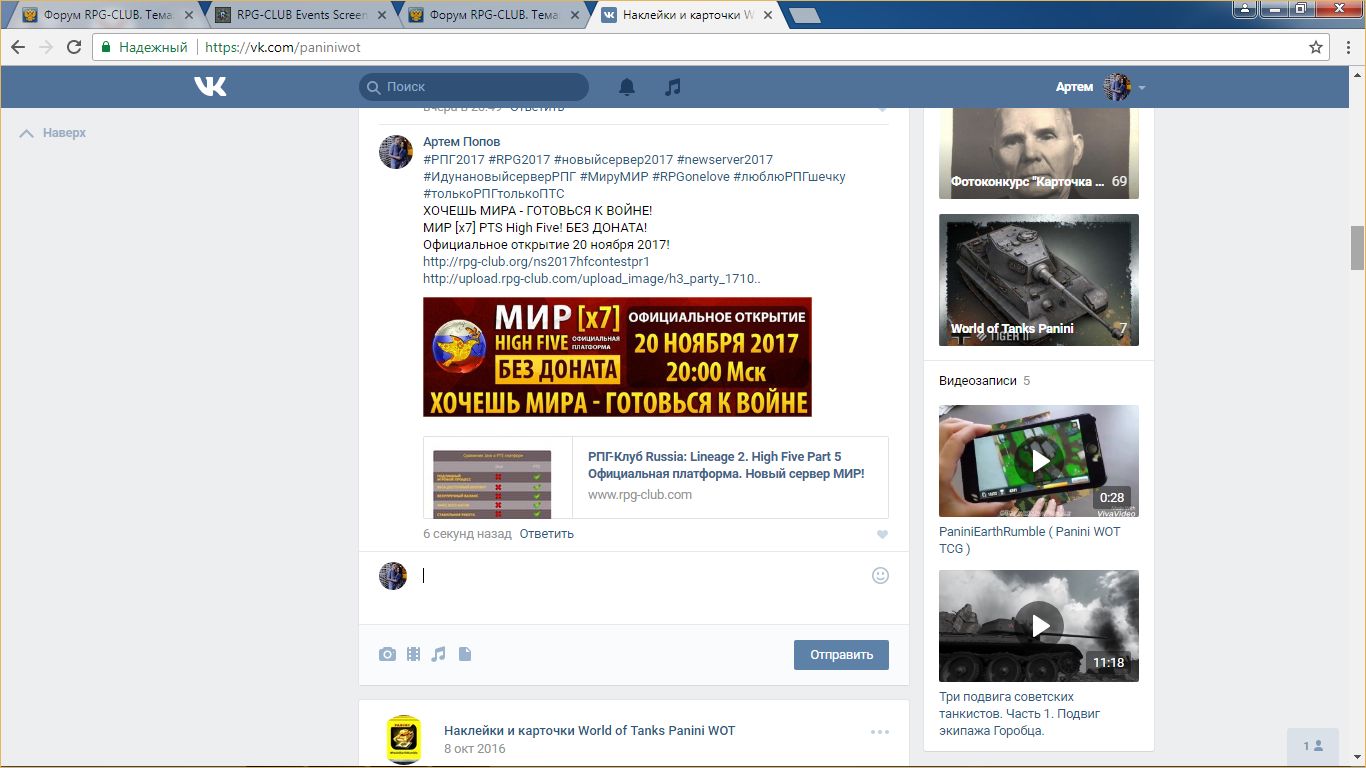Attach a photo using the camera icon
Image resolution: width=1366 pixels, height=768 pixels.
pos(387,654)
